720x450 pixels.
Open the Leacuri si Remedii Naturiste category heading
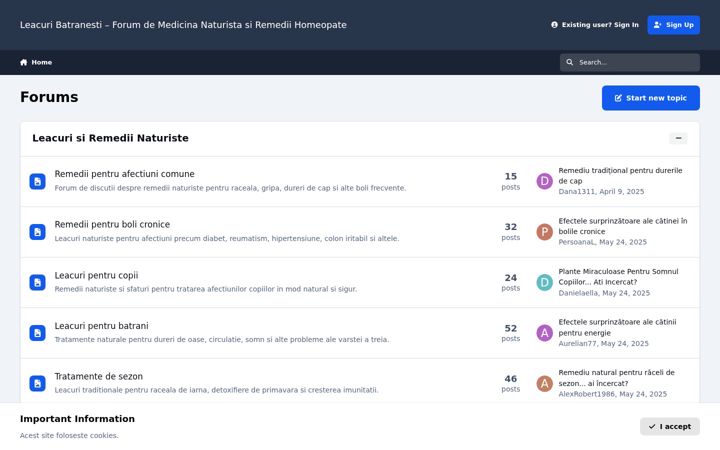[110, 138]
